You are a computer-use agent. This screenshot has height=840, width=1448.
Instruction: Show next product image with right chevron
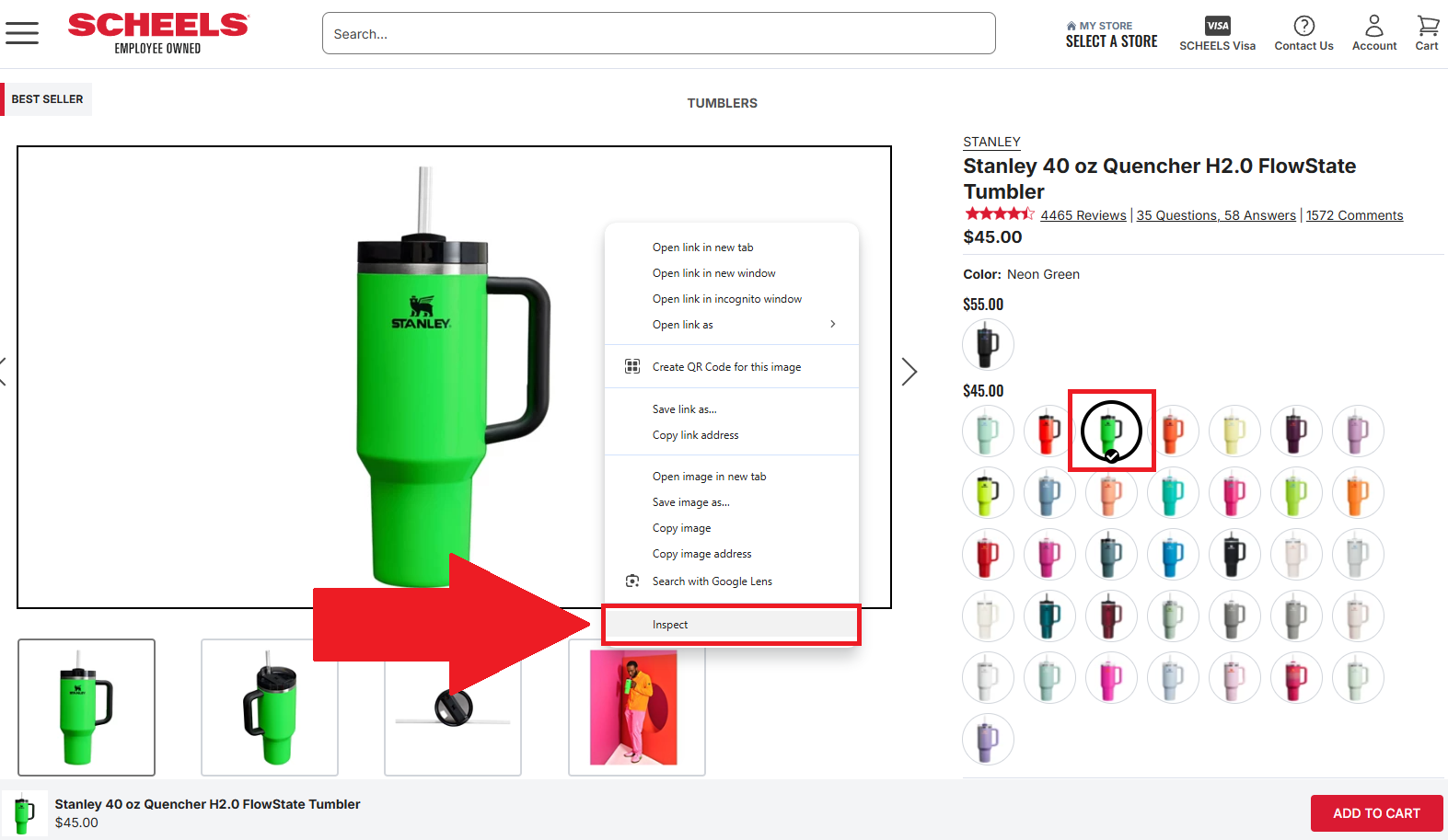(909, 372)
